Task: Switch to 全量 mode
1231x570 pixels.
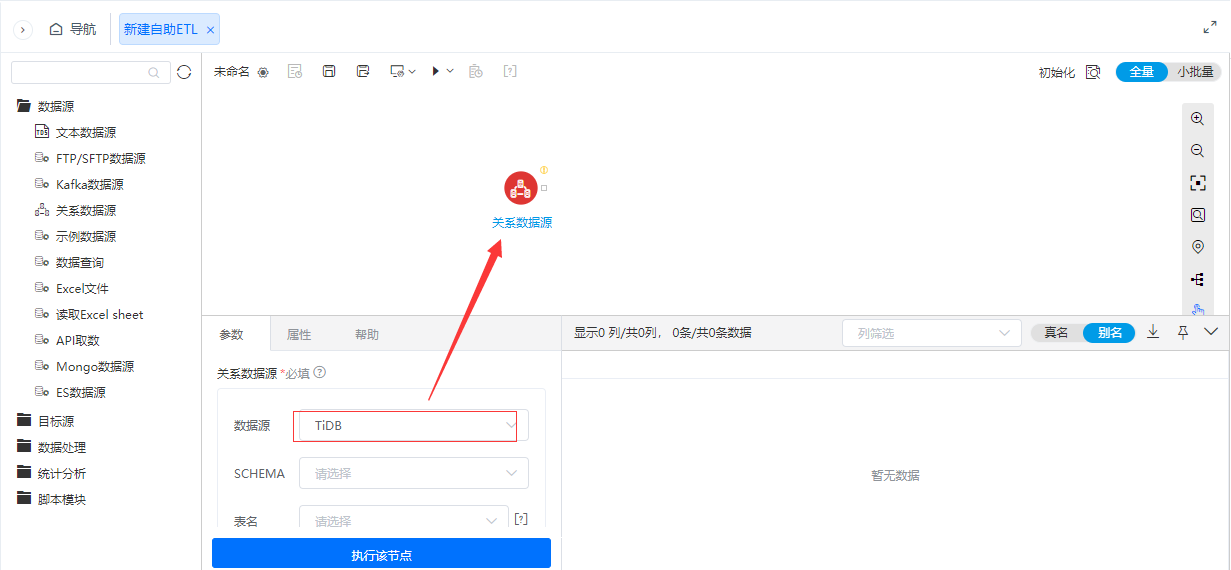Action: (1141, 72)
